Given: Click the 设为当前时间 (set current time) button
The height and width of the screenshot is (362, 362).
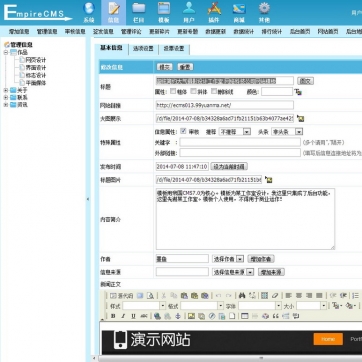Looking at the screenshot, I should (229, 166).
